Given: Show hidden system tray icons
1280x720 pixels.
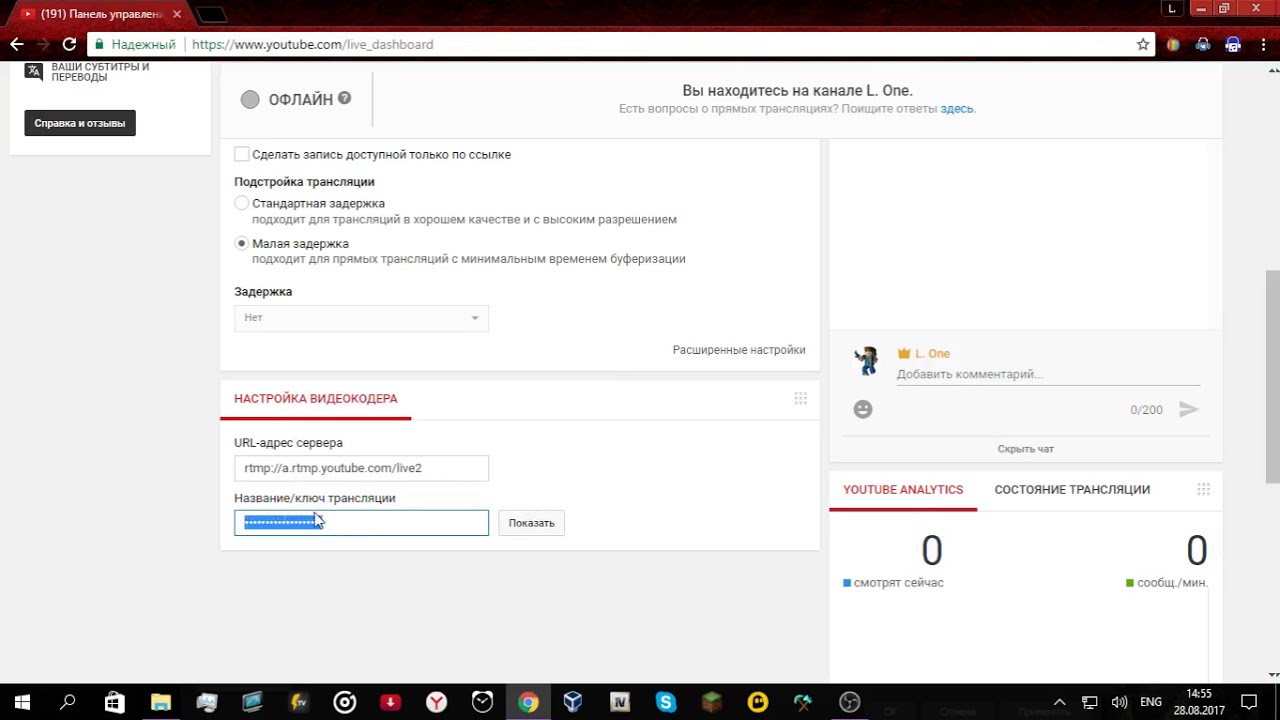Looking at the screenshot, I should 1060,702.
